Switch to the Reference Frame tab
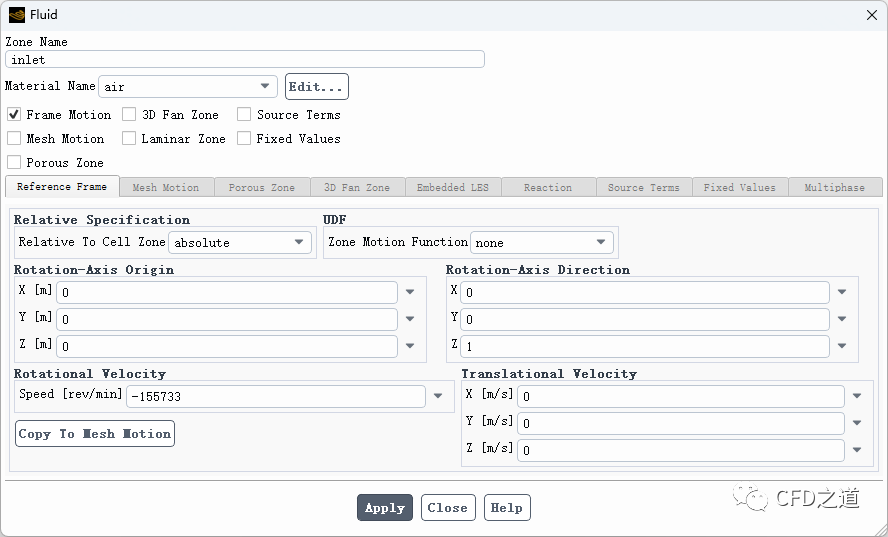This screenshot has height=537, width=888. coord(62,186)
